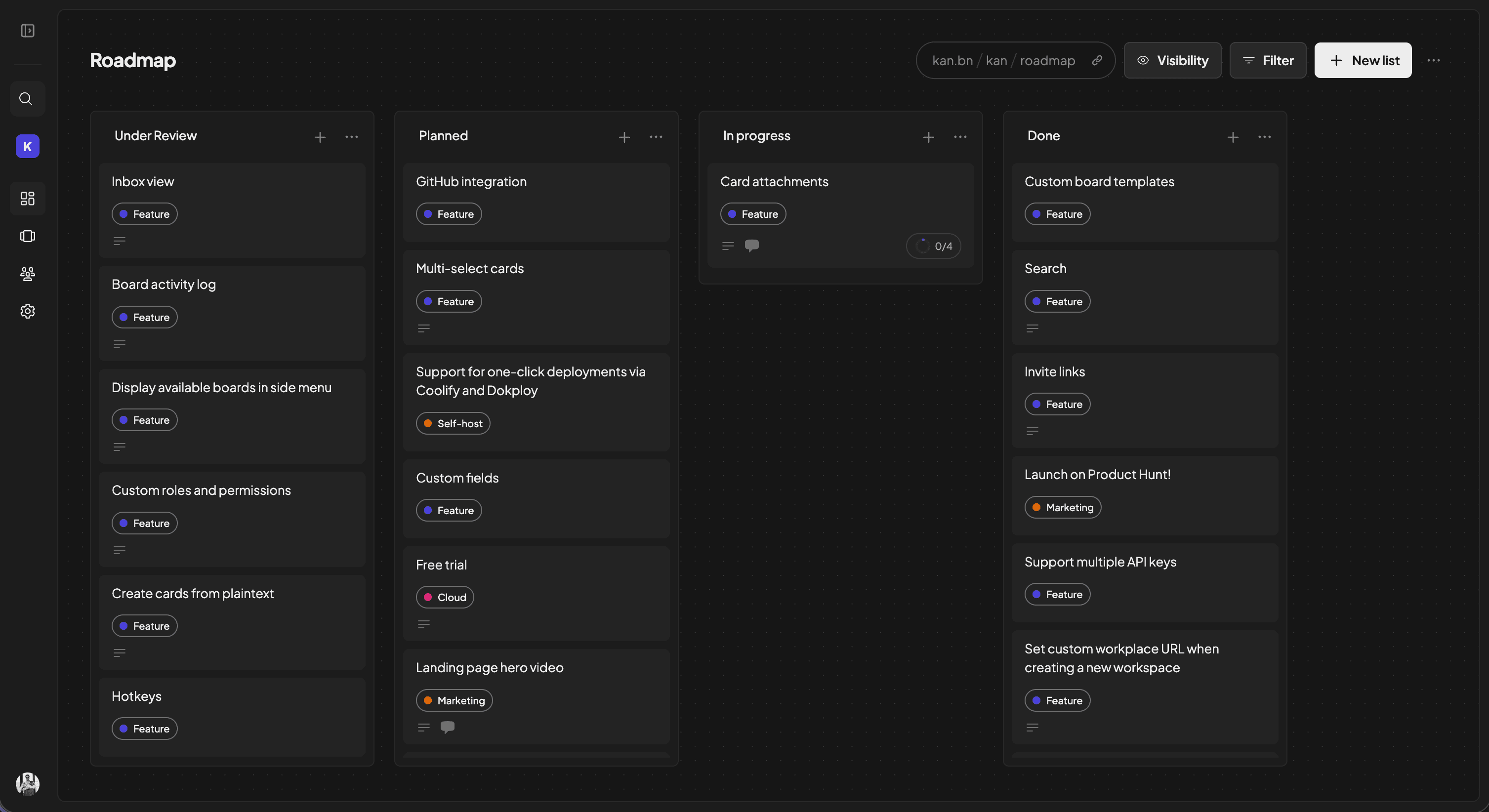Open the board ellipsis menu top right
The width and height of the screenshot is (1489, 812).
click(x=1434, y=60)
